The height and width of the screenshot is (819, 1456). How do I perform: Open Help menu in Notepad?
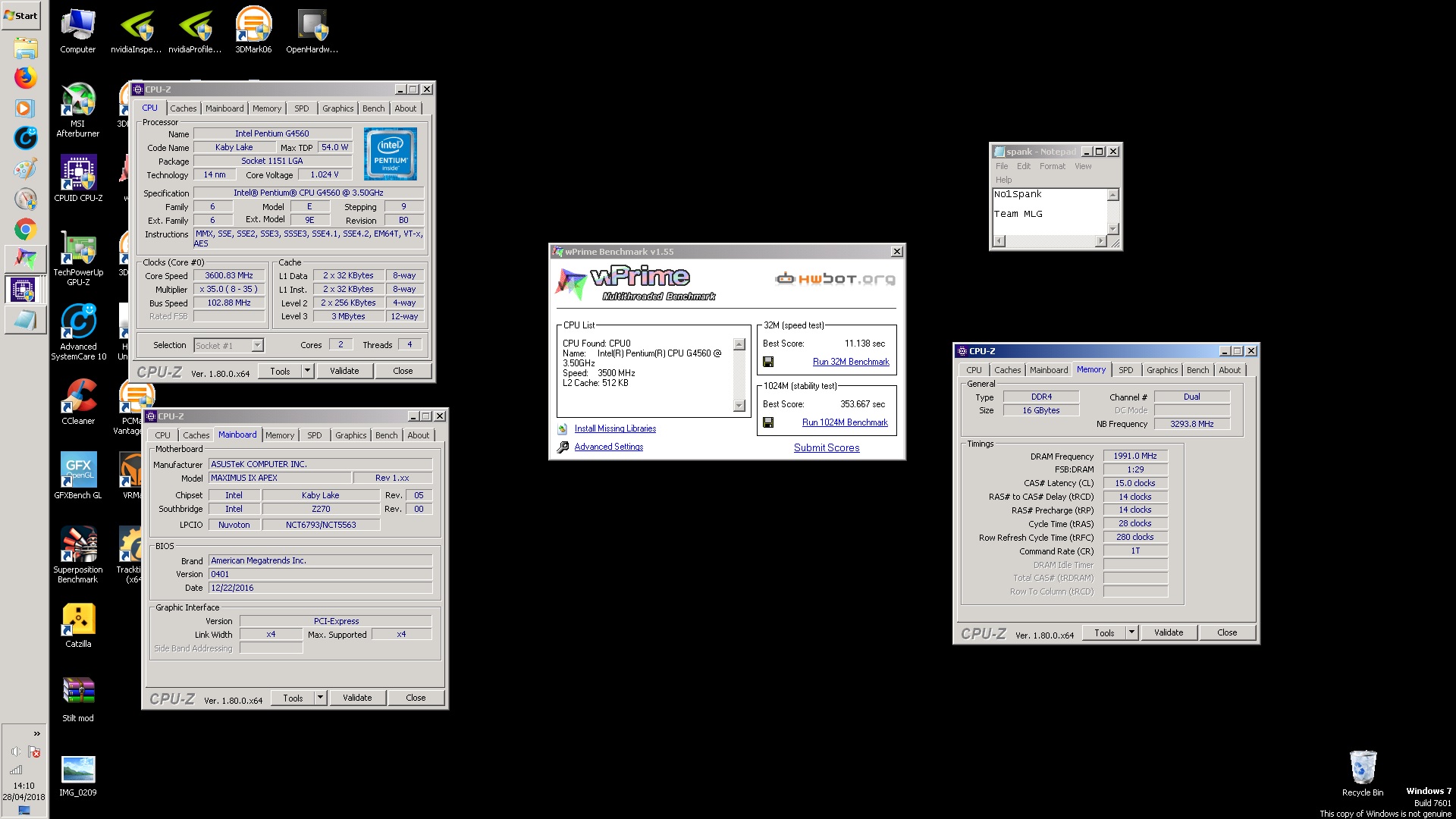point(1003,180)
